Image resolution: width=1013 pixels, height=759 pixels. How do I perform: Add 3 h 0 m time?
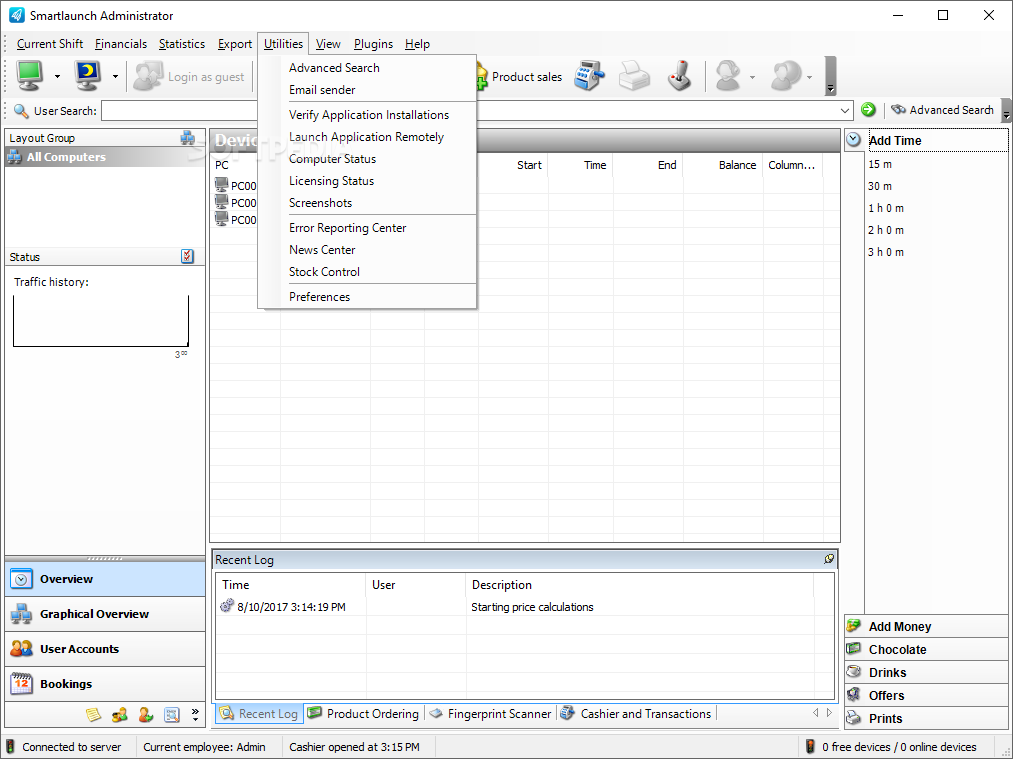pyautogui.click(x=886, y=252)
